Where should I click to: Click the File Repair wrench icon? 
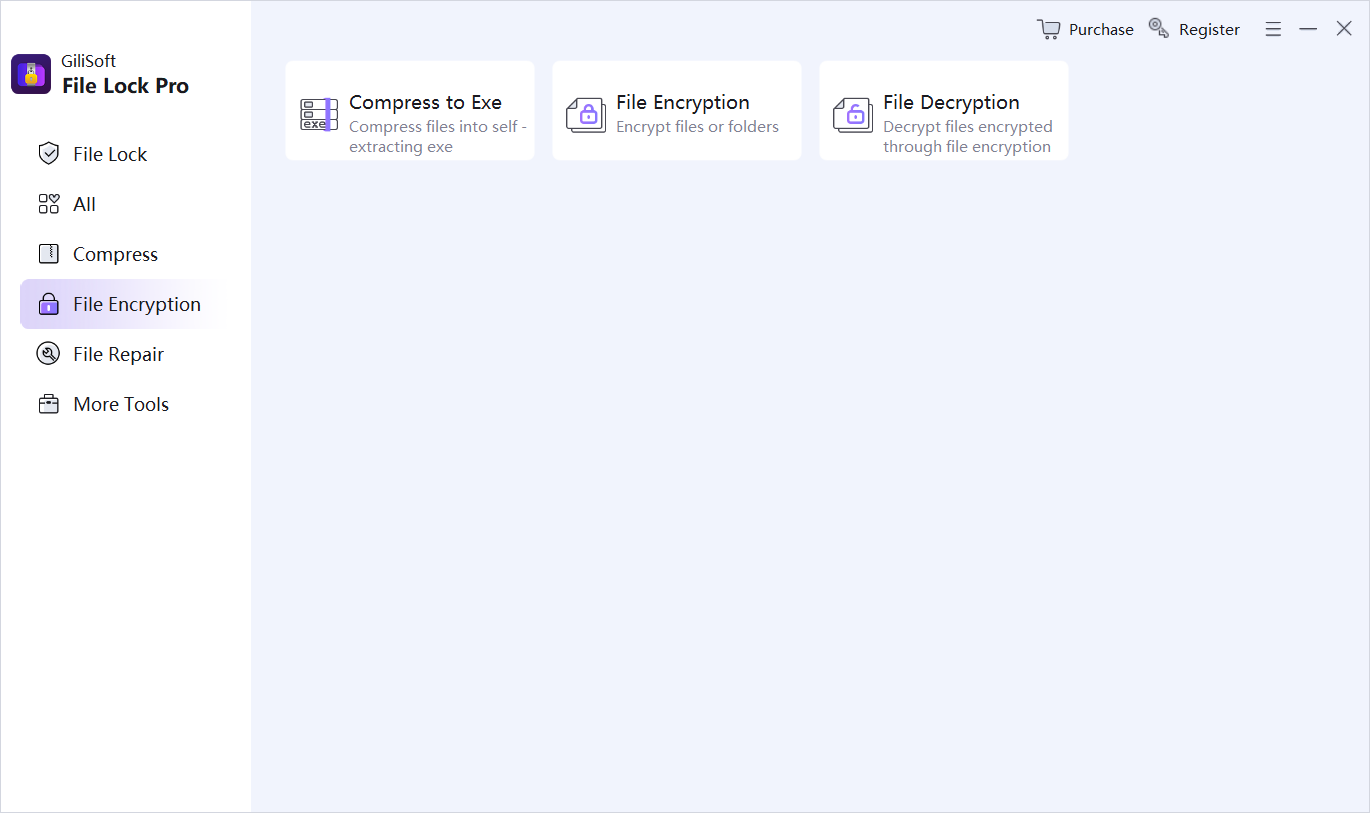pyautogui.click(x=48, y=354)
